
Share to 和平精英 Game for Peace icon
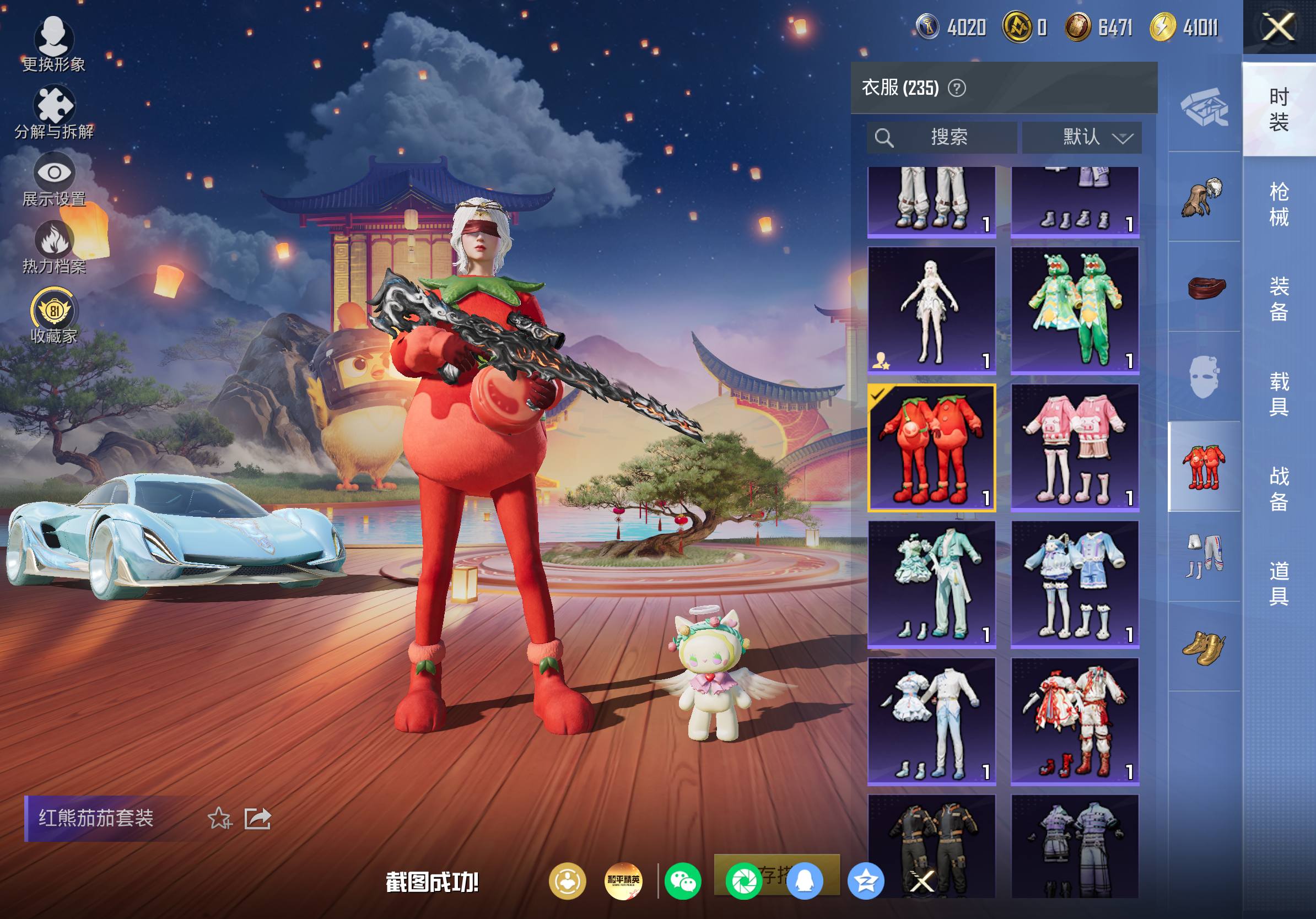pos(624,881)
